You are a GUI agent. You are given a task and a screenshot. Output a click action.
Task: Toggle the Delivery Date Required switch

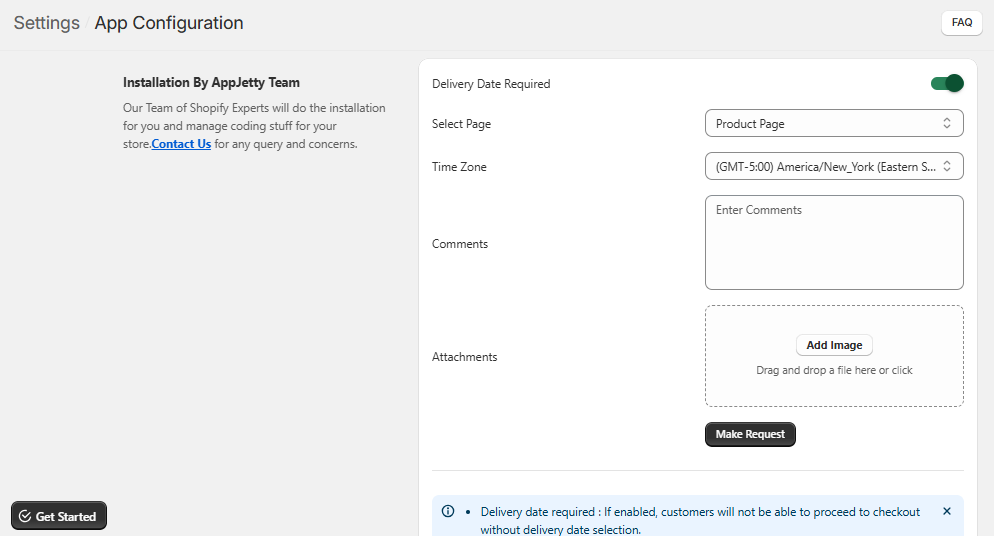pos(946,83)
